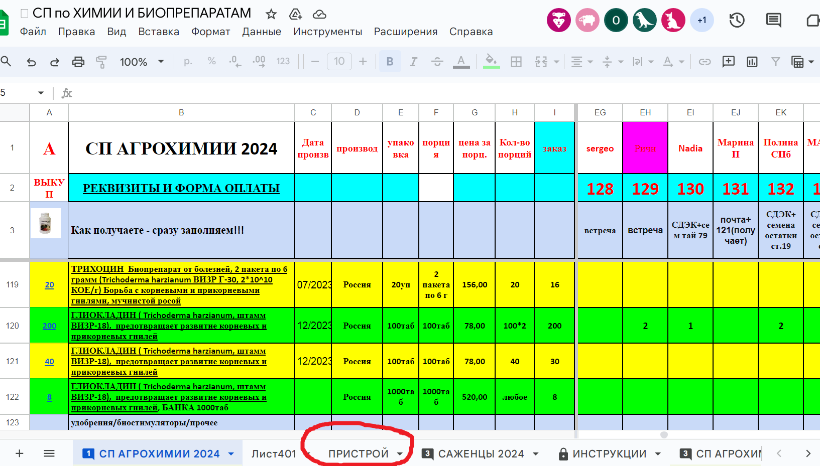Open horizontal align dropdown
Image resolution: width=820 pixels, height=466 pixels.
[x=580, y=62]
